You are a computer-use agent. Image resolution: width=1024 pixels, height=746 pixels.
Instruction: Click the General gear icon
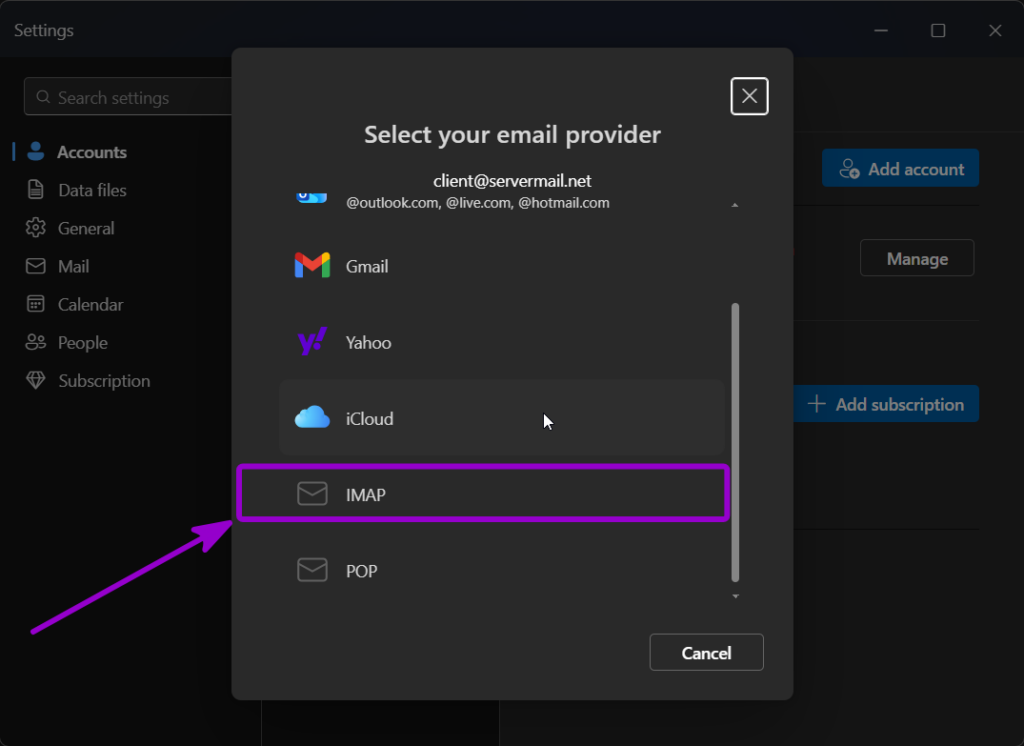click(36, 227)
